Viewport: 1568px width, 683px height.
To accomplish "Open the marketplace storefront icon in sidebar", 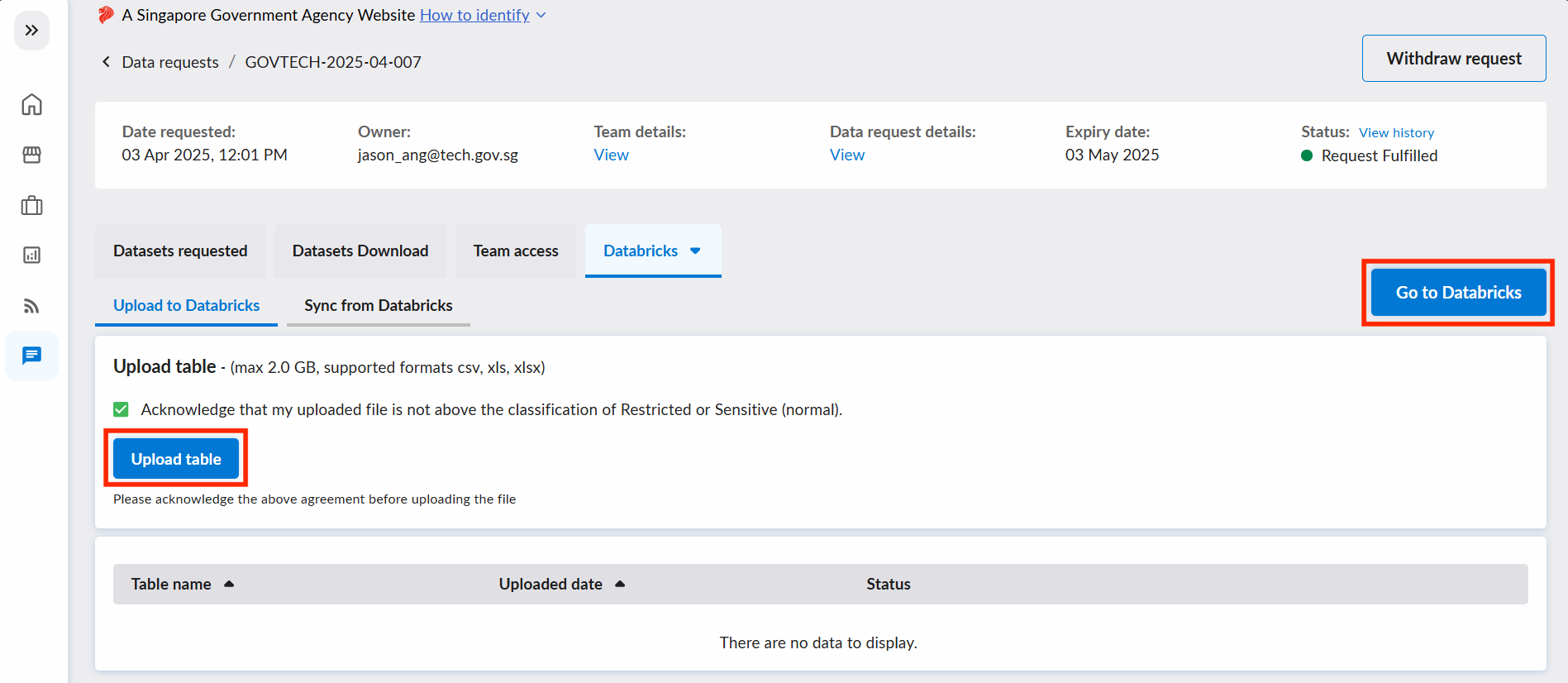I will (x=31, y=155).
